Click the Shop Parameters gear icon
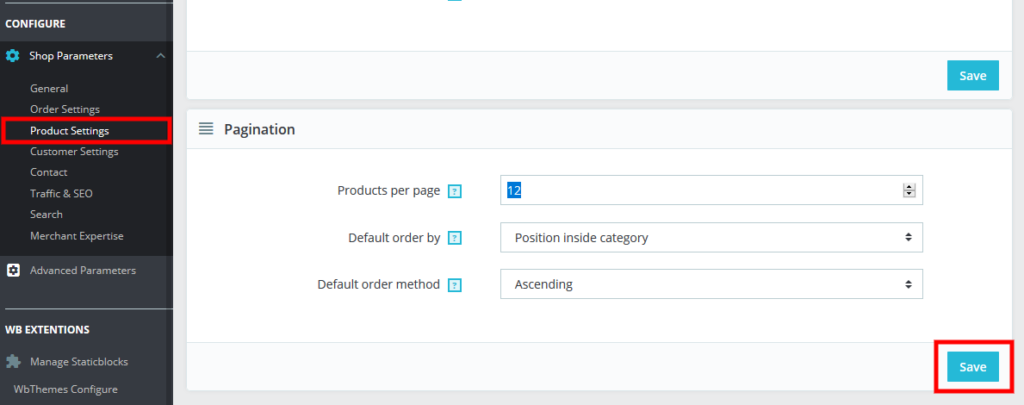Image resolution: width=1024 pixels, height=405 pixels. point(13,56)
